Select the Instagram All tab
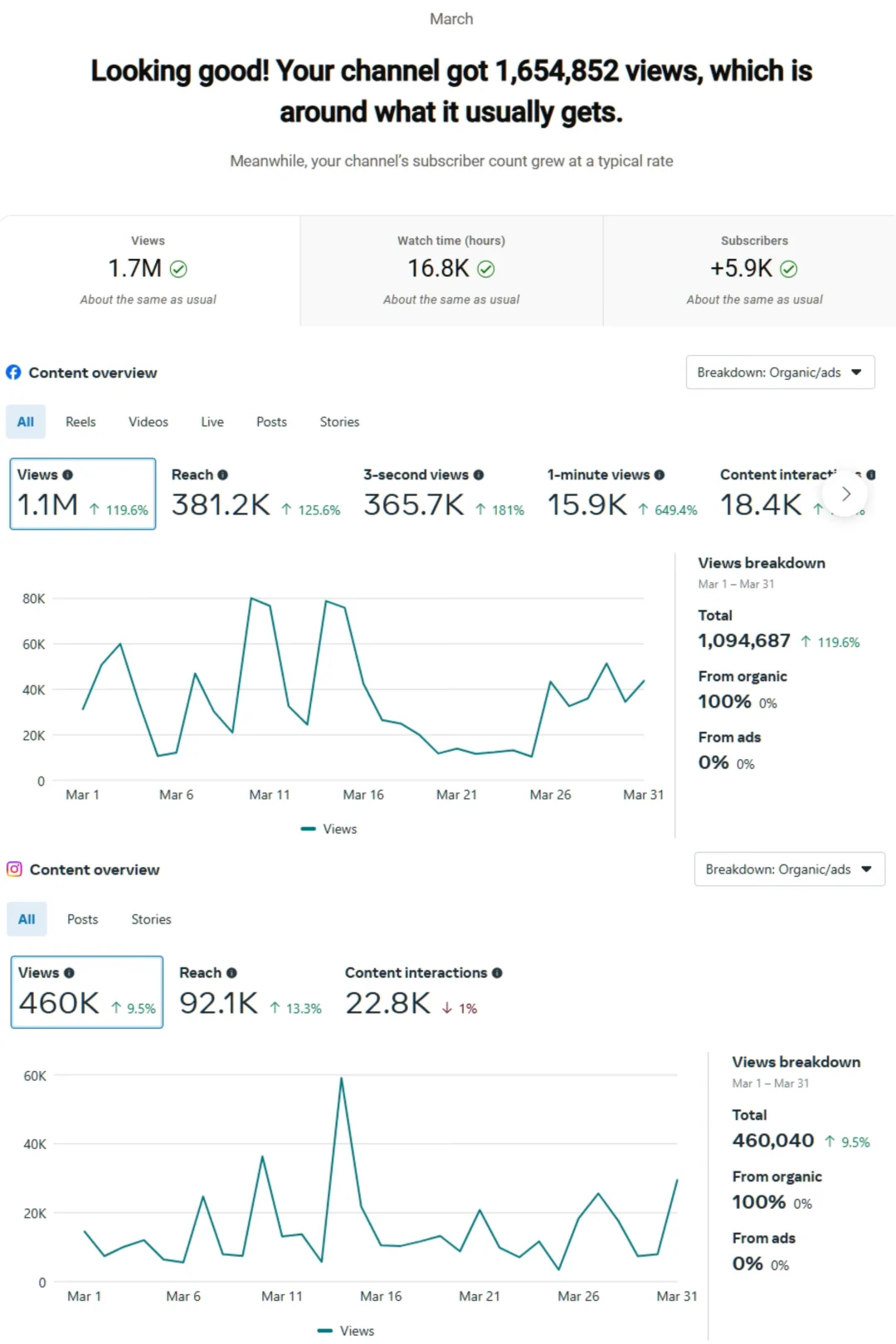The width and height of the screenshot is (896, 1344). click(x=27, y=919)
